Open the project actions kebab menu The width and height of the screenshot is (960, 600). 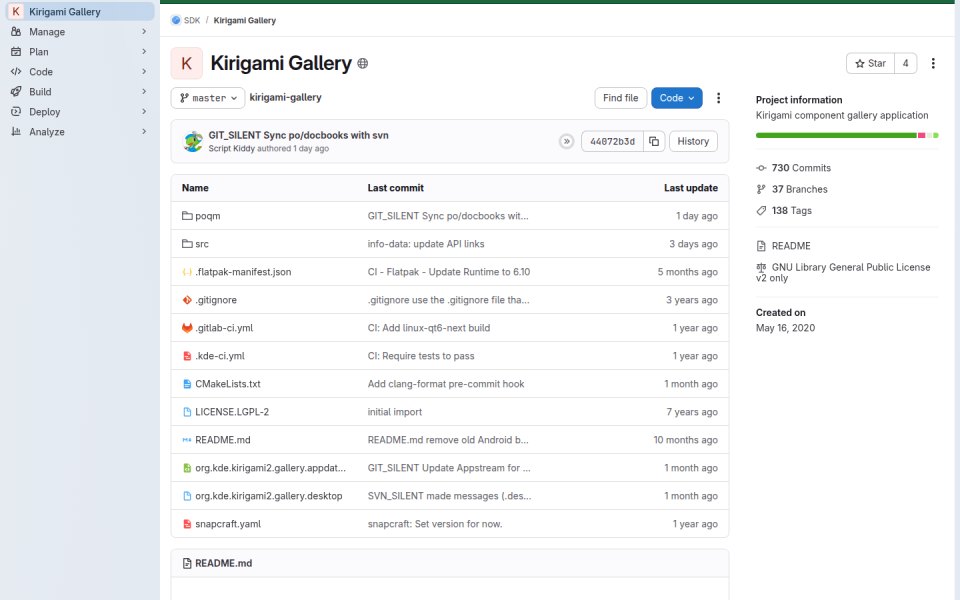coord(933,63)
